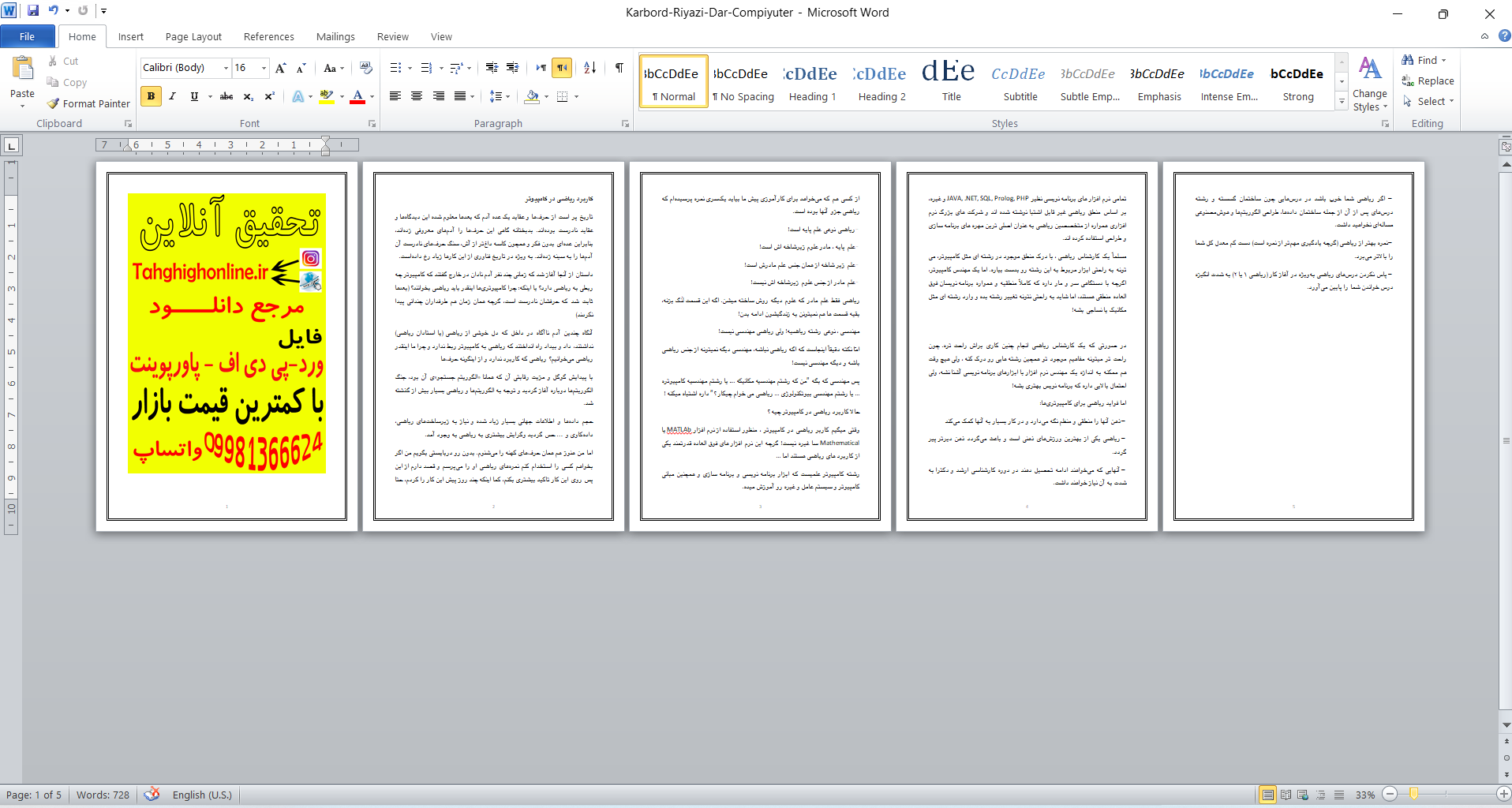Expand the Styles gallery more button

(1342, 101)
